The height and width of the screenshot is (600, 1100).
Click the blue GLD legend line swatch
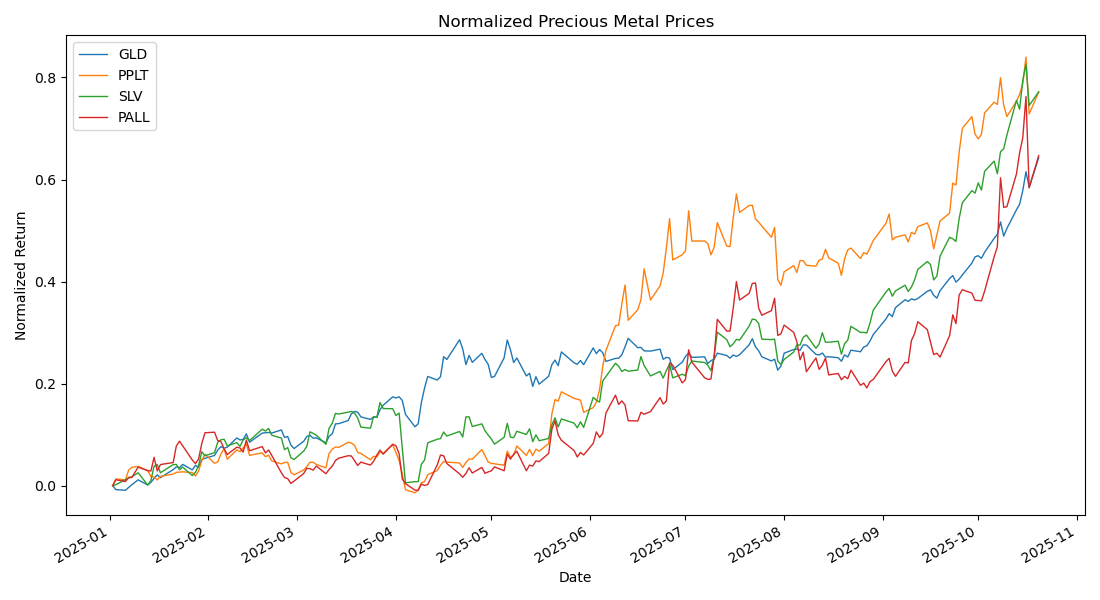coord(94,54)
